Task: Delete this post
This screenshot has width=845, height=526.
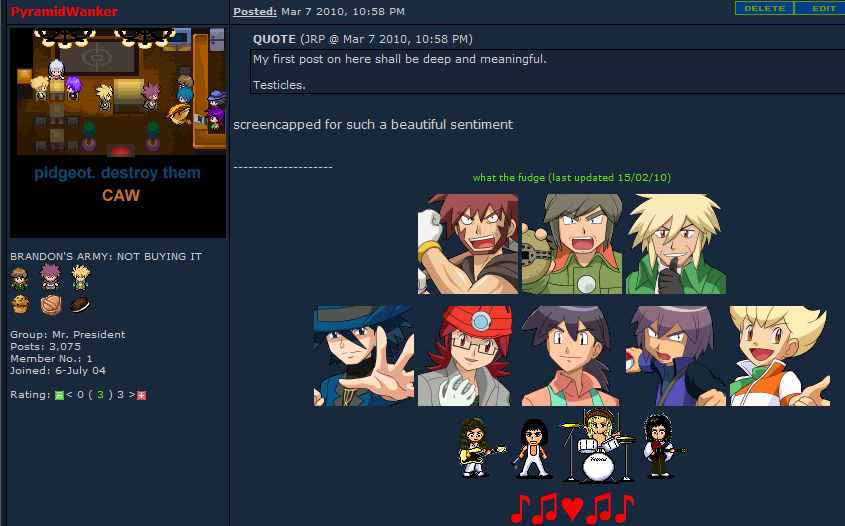Action: 764,9
